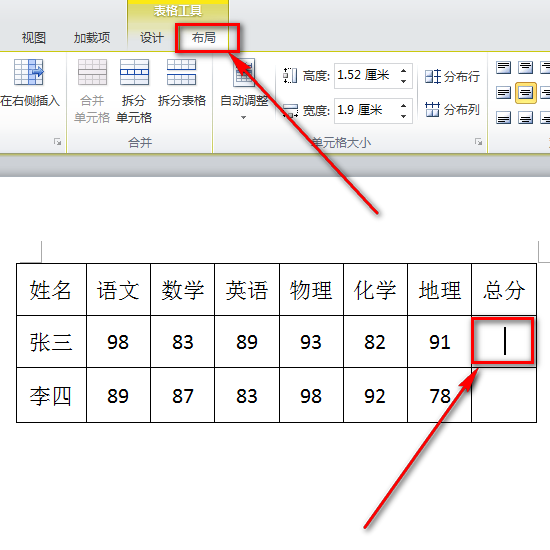Switch to the 视图 (View) tab
Screen dimensions: 550x550
[34, 38]
